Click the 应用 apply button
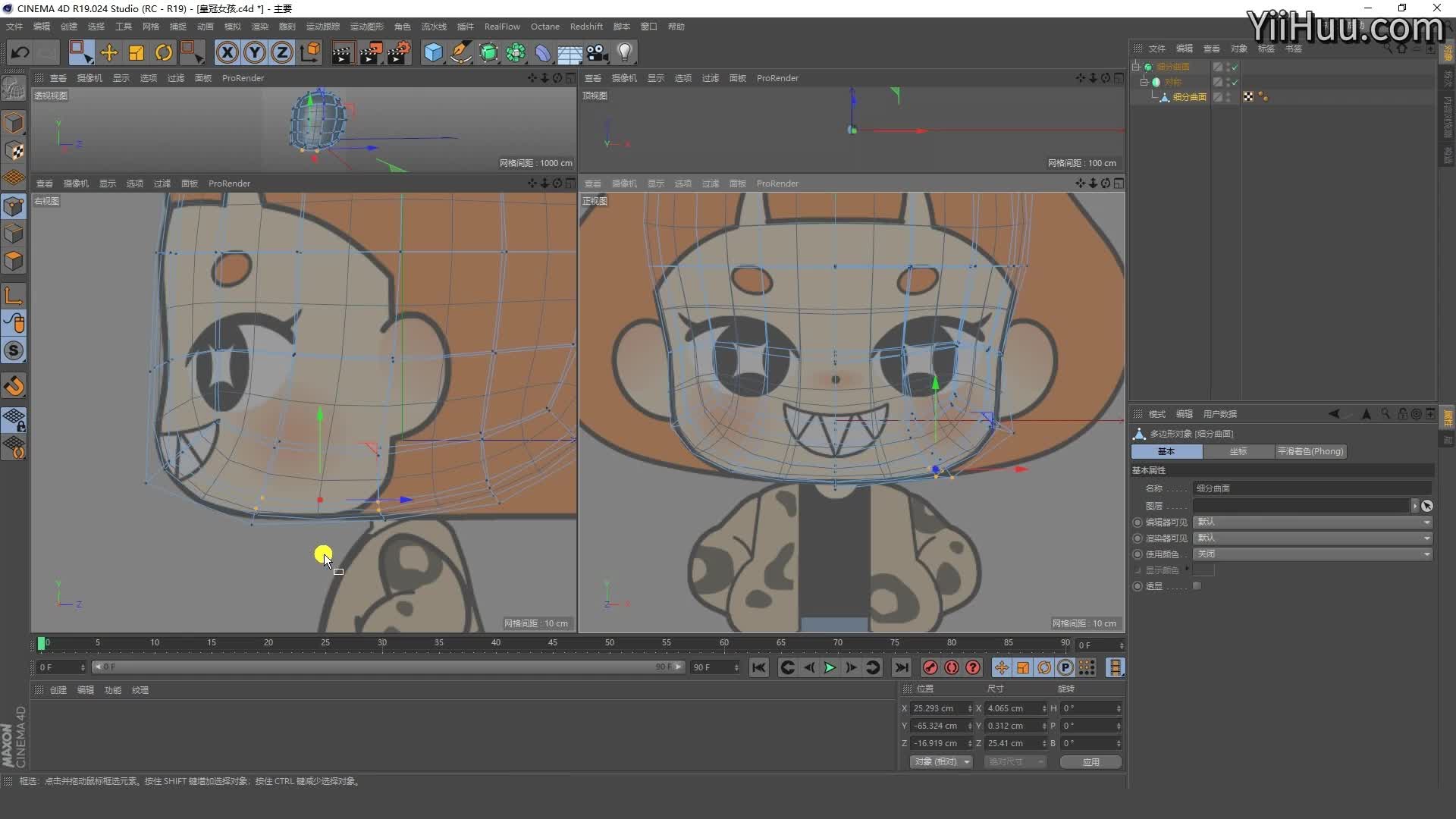This screenshot has height=819, width=1456. (1090, 761)
